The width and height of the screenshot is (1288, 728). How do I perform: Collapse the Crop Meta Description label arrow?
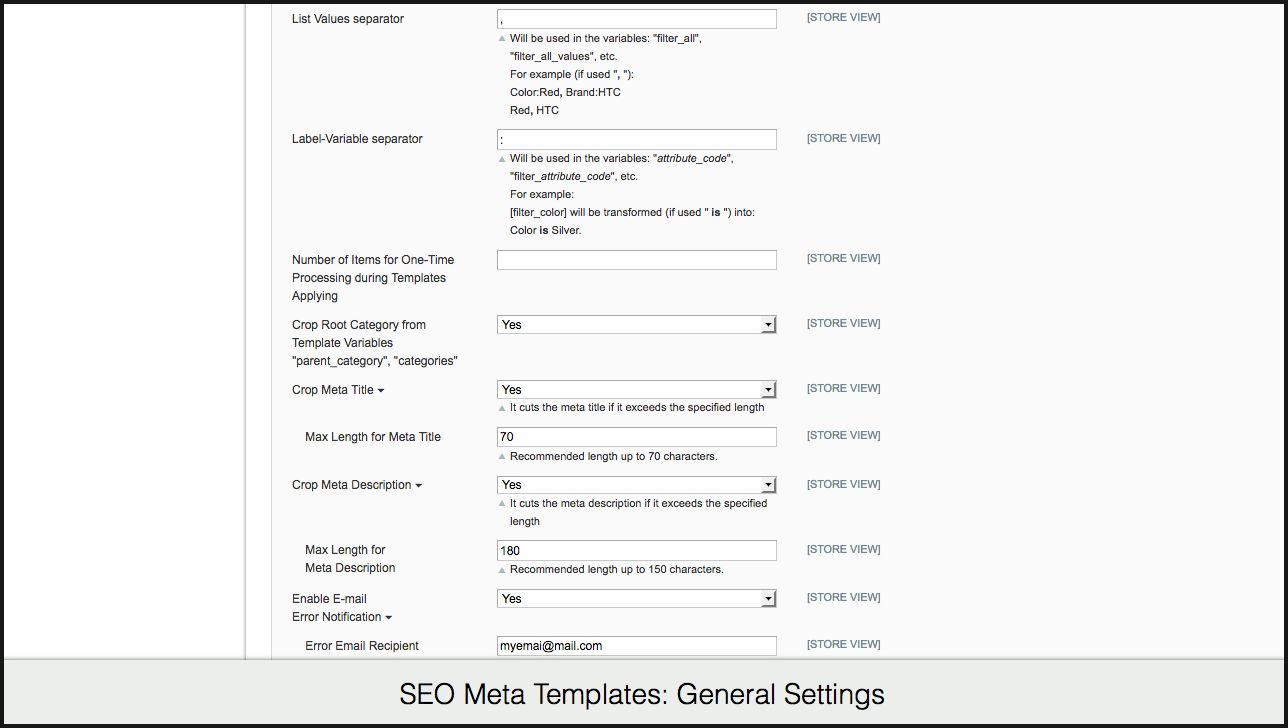click(418, 486)
